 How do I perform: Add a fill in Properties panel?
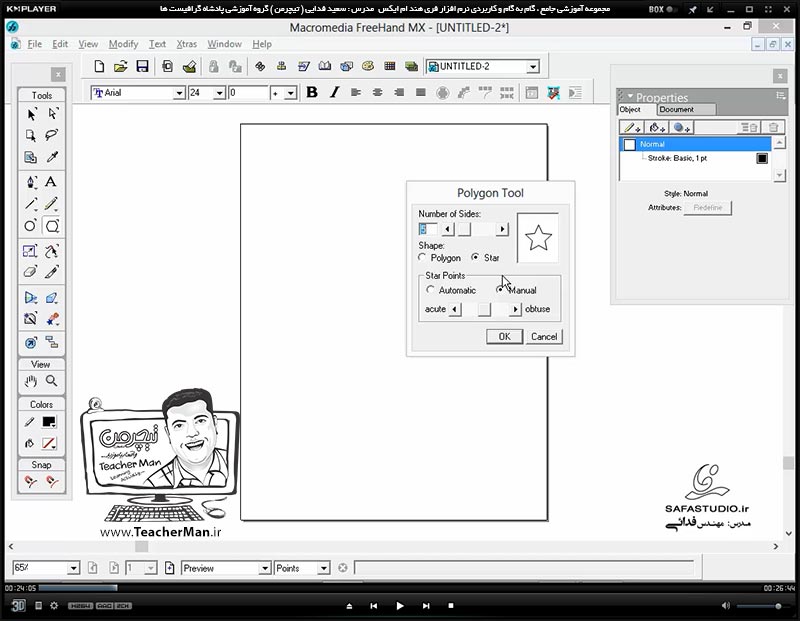(657, 128)
